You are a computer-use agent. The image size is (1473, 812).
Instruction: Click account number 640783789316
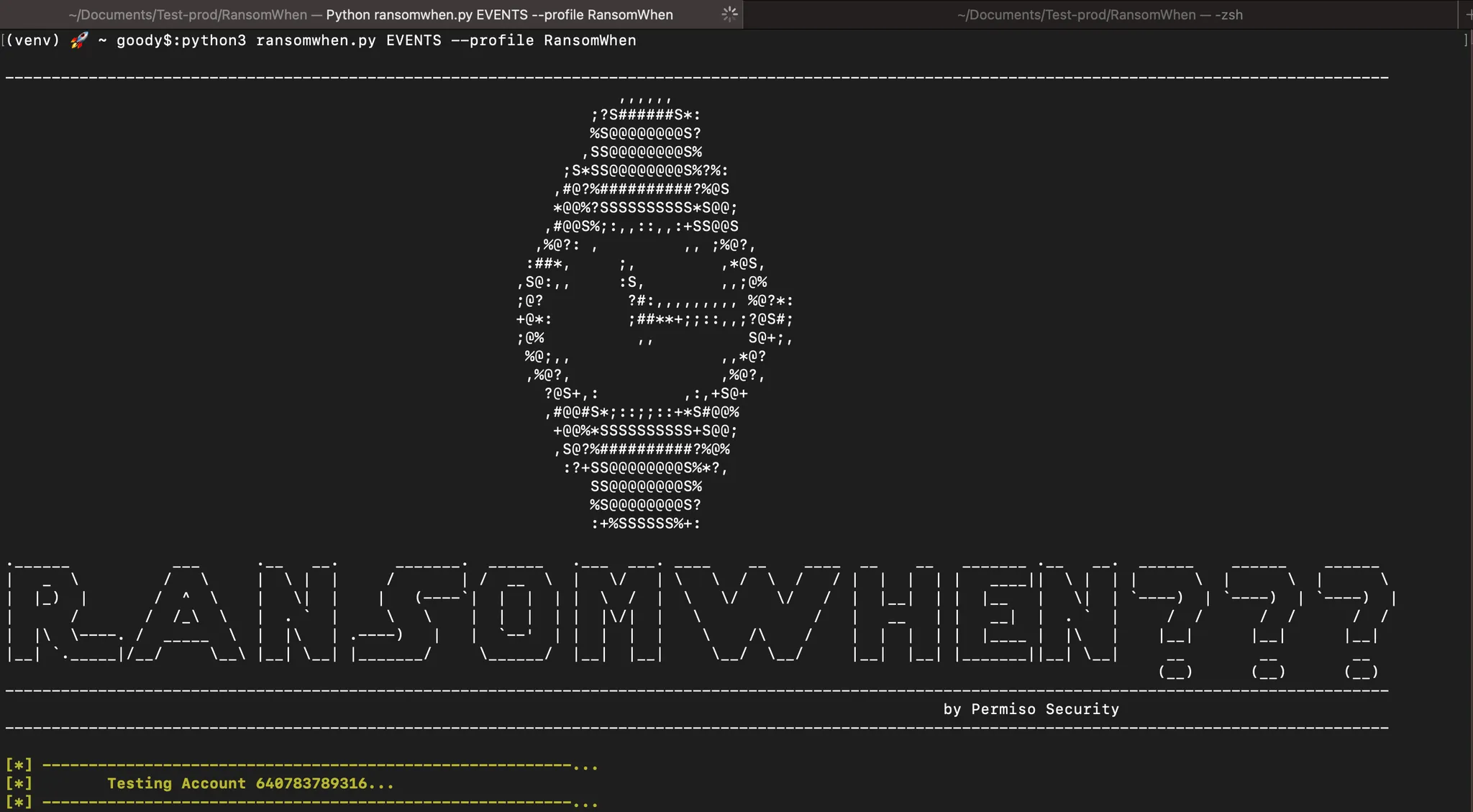[311, 783]
